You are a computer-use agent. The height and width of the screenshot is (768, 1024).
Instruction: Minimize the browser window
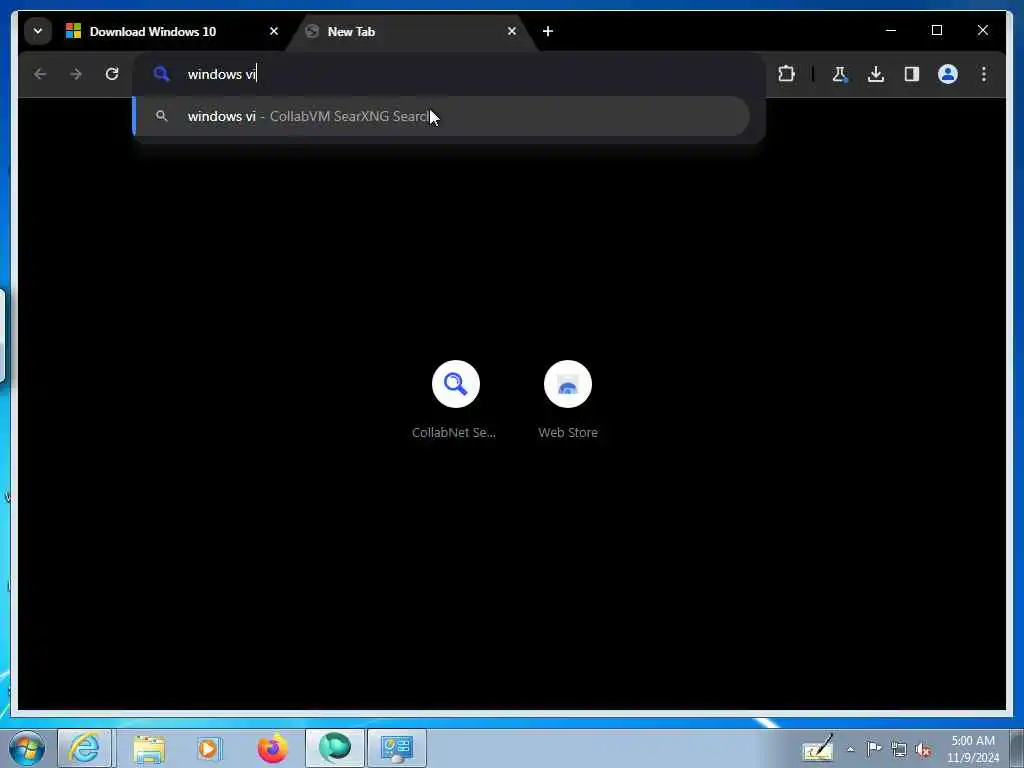pyautogui.click(x=891, y=30)
